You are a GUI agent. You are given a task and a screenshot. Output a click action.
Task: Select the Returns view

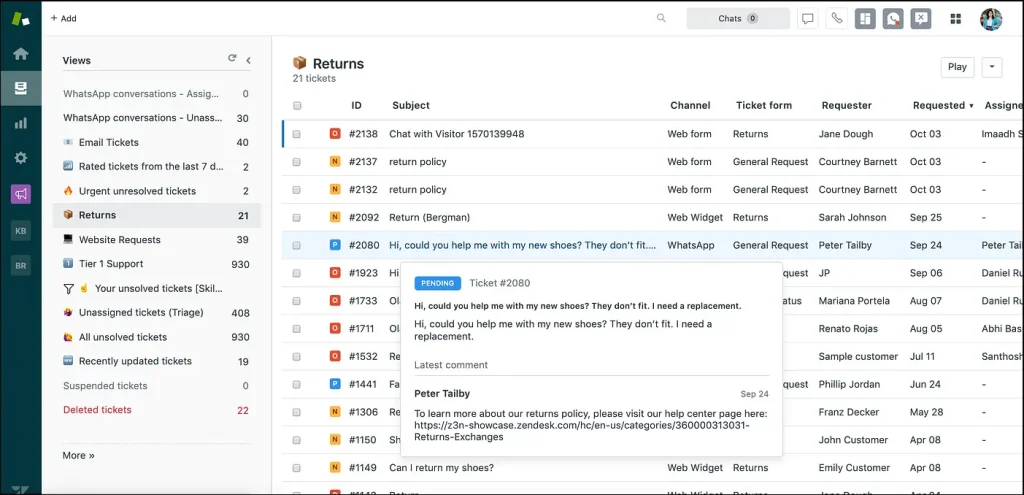click(156, 215)
